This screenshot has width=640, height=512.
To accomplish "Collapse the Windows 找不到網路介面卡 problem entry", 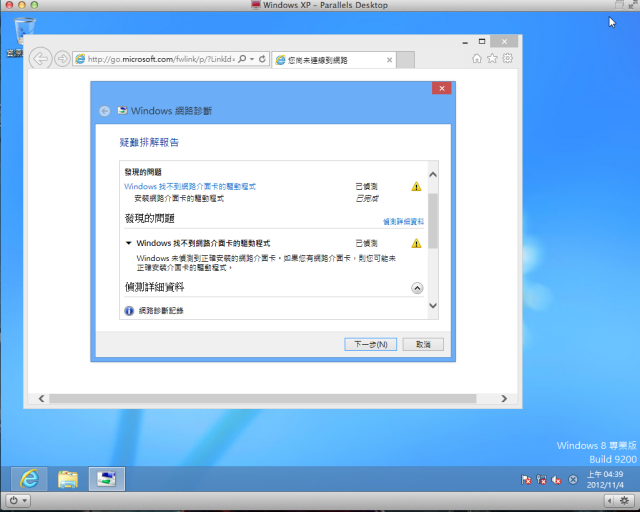I will point(129,243).
